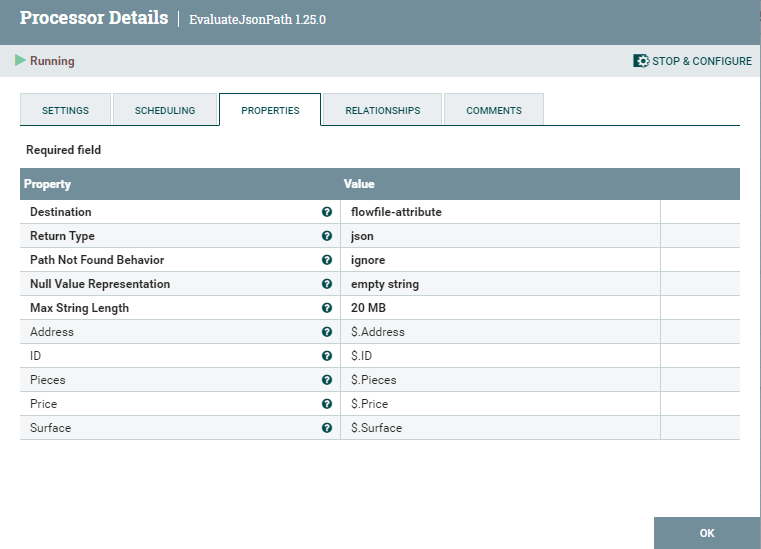Click help icon for Price property
761x549 pixels.
tap(327, 404)
